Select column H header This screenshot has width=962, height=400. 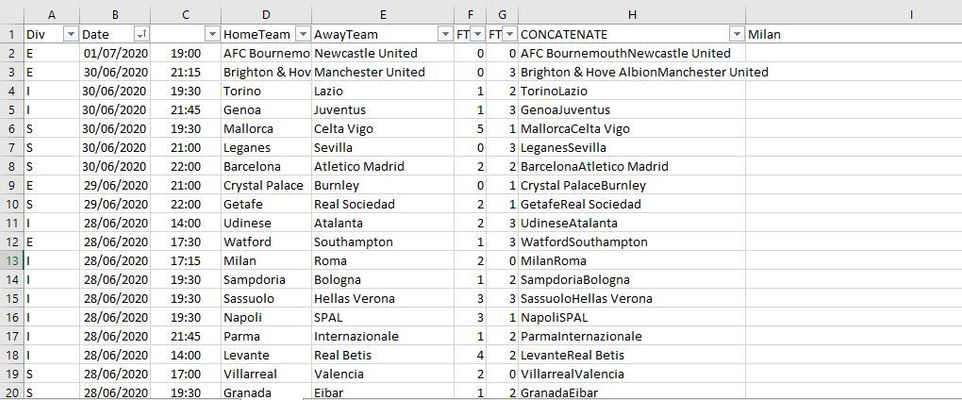(x=632, y=14)
